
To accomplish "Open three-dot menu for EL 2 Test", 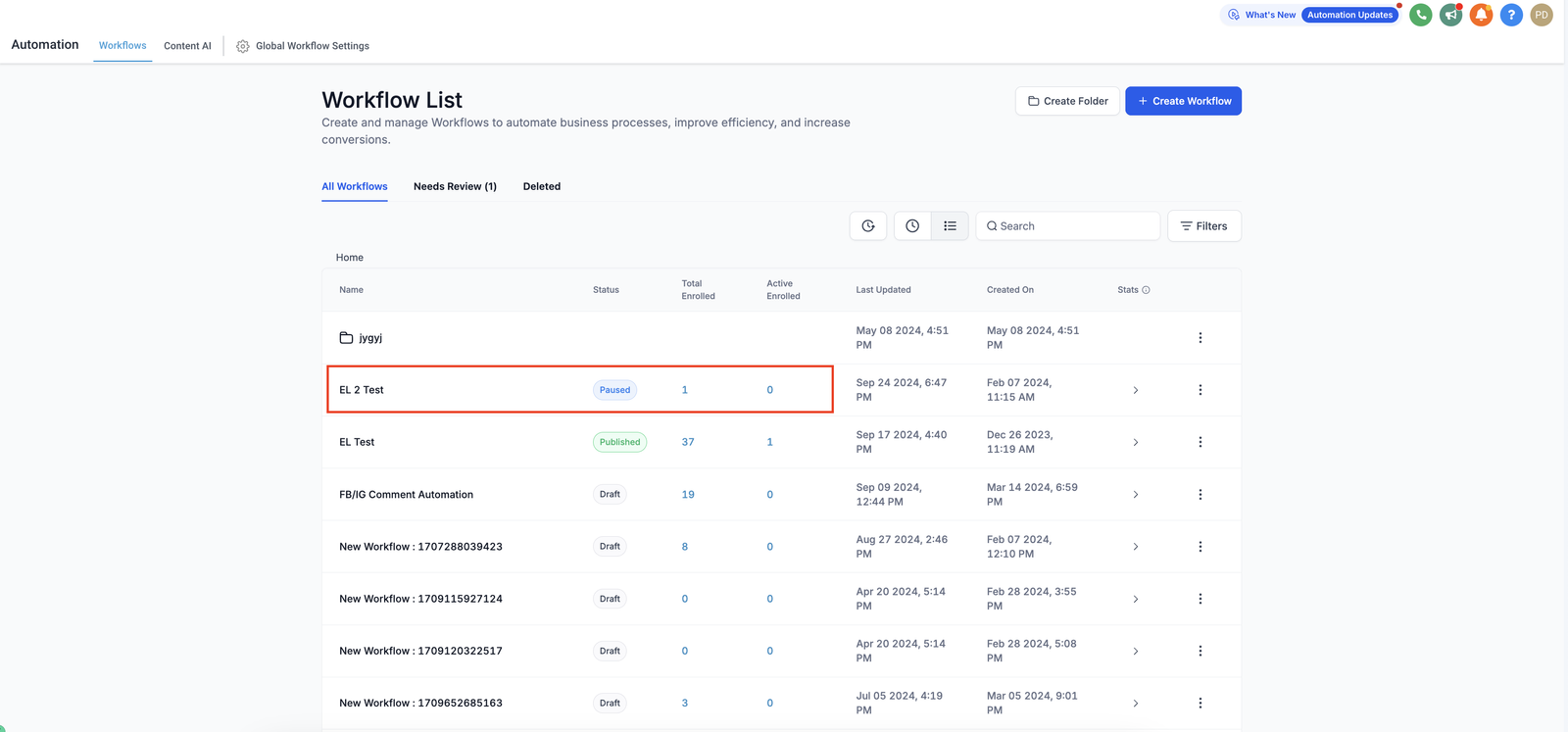I will 1200,390.
